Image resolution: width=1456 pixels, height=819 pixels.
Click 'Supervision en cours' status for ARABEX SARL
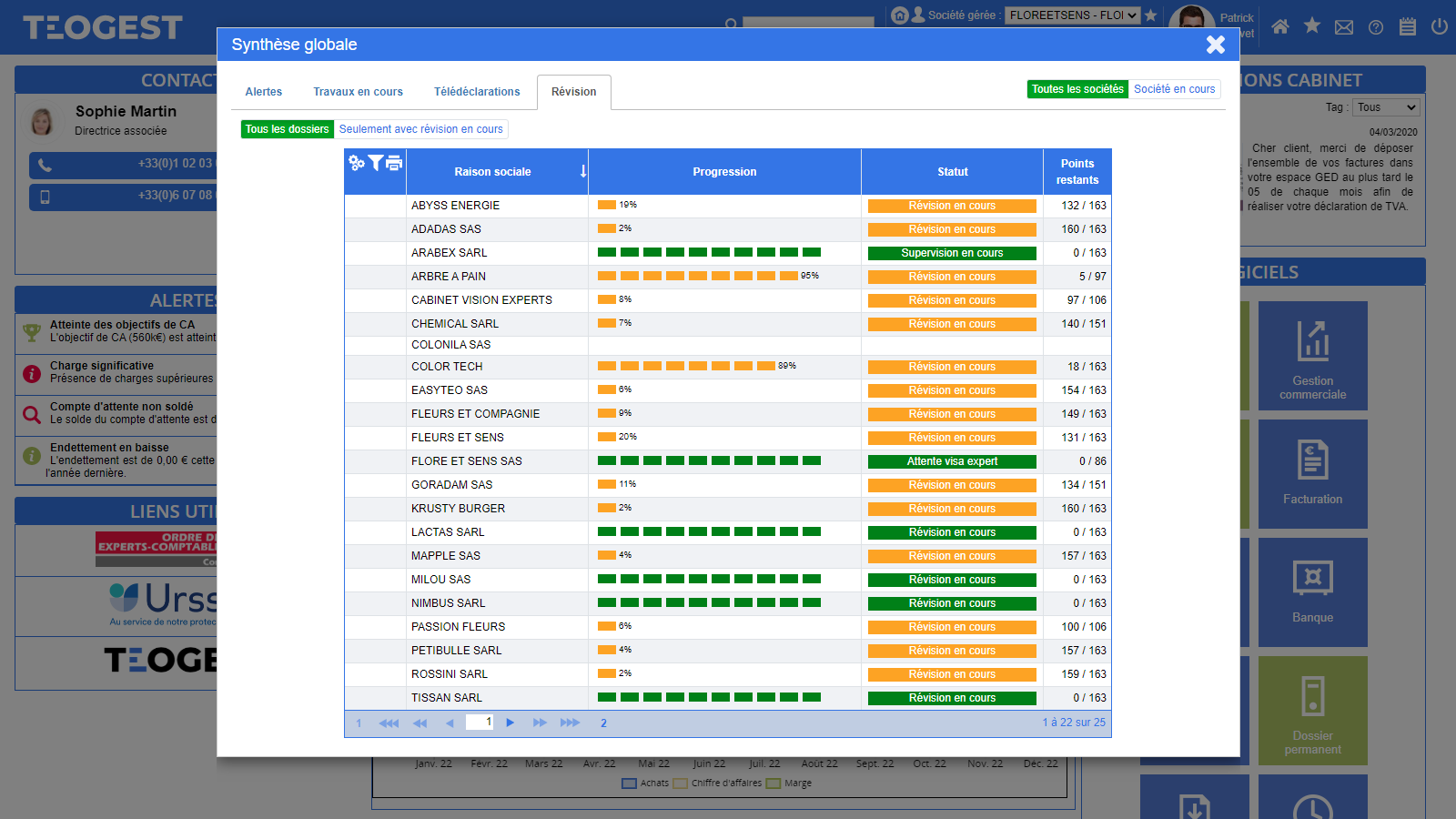[952, 253]
